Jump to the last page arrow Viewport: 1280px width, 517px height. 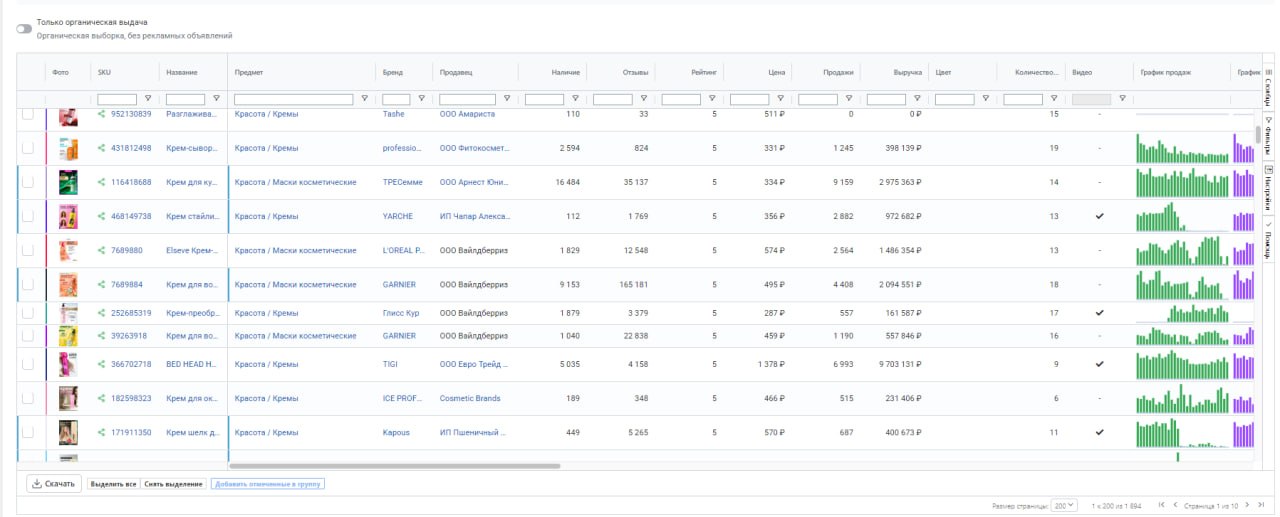[1262, 505]
